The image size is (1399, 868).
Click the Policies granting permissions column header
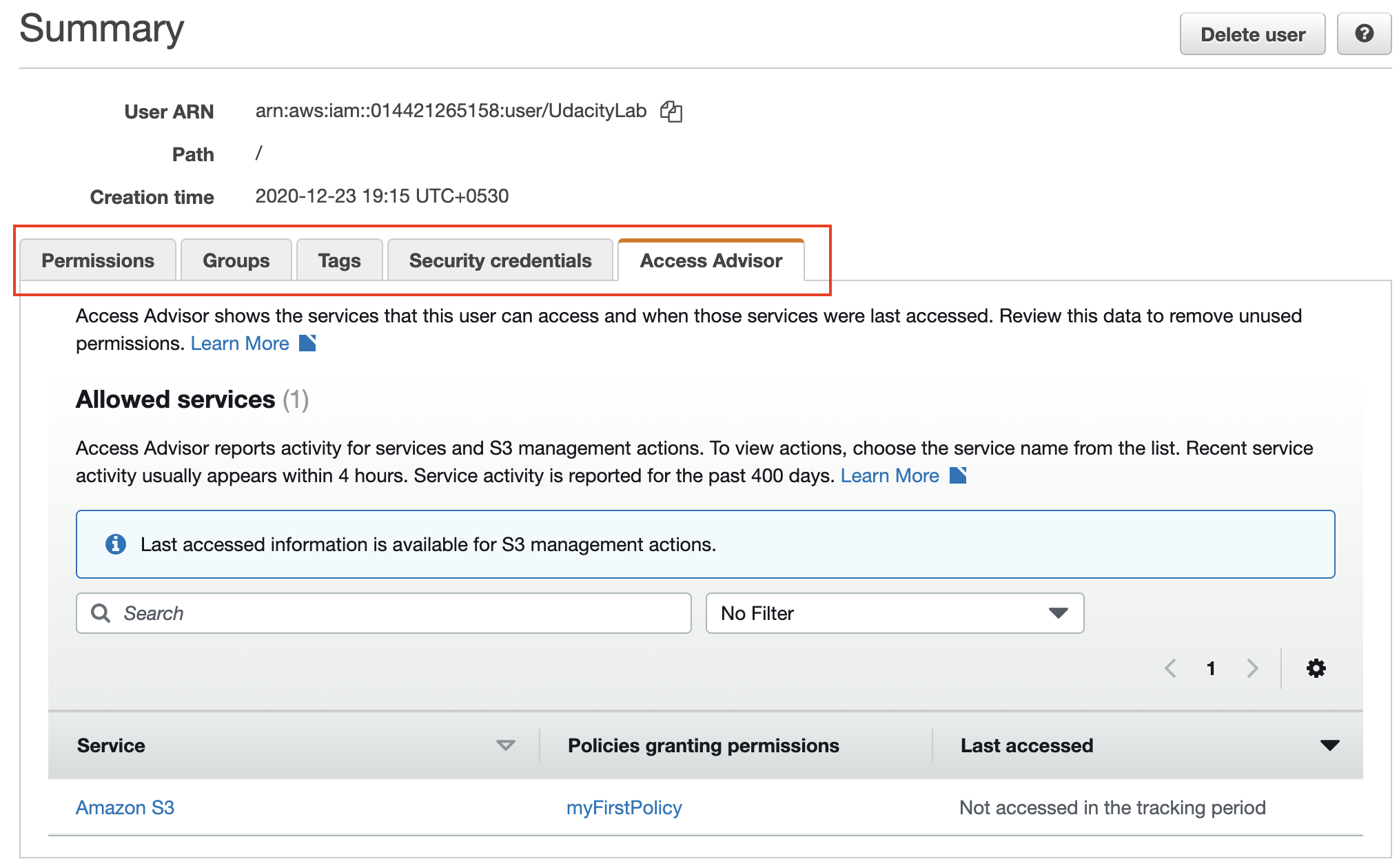(703, 745)
